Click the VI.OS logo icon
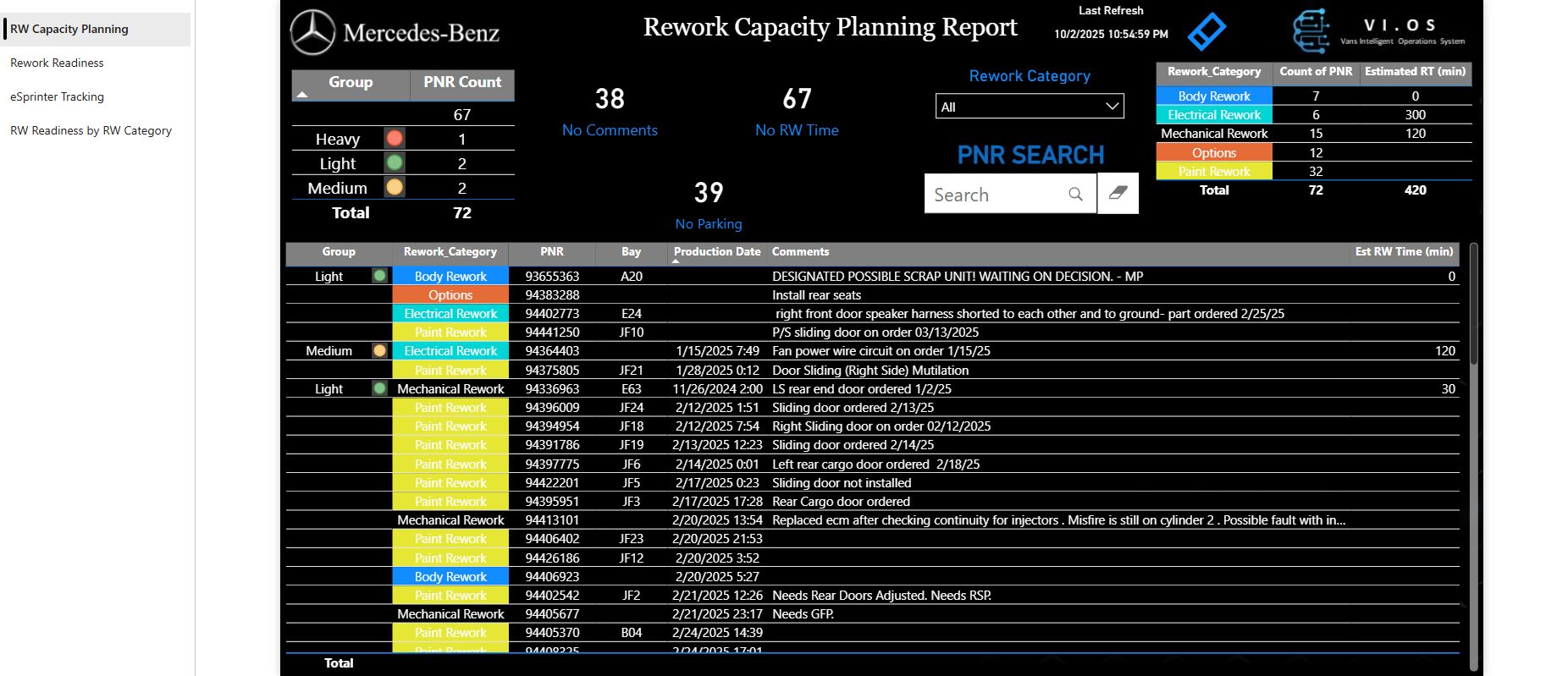The width and height of the screenshot is (1568, 676). (1311, 31)
